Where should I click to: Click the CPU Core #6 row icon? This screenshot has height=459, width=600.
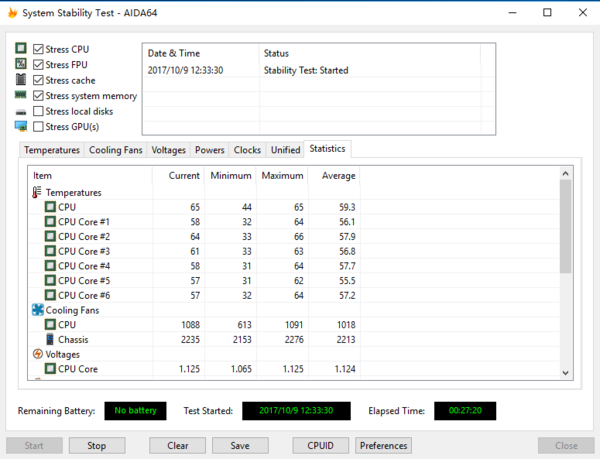point(50,295)
